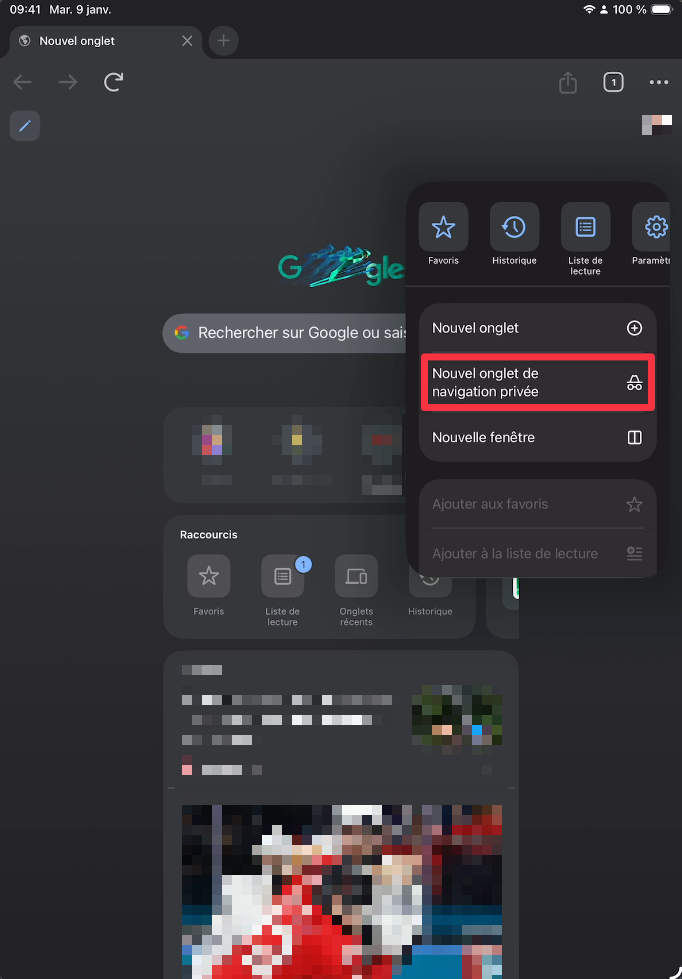682x979 pixels.
Task: Open the Favoris shortcut under Raccourcis
Action: click(x=209, y=586)
